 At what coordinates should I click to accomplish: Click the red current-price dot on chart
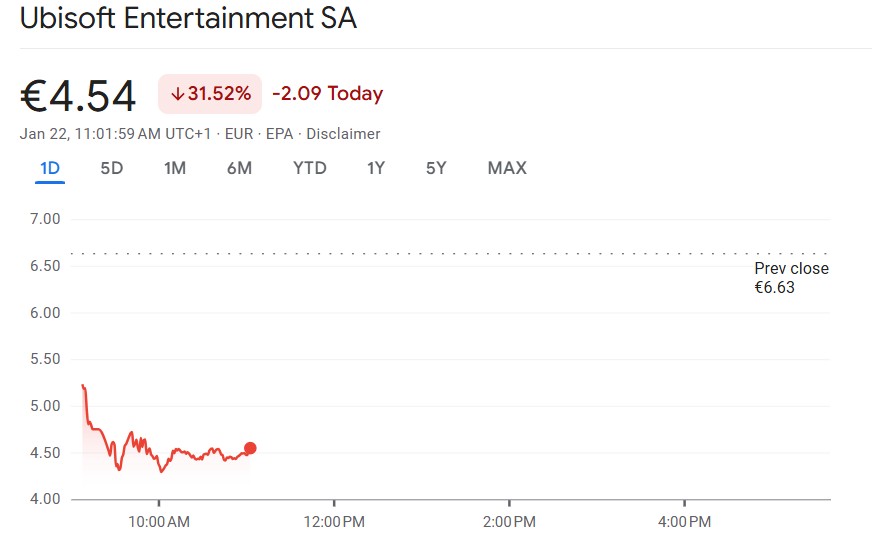250,448
